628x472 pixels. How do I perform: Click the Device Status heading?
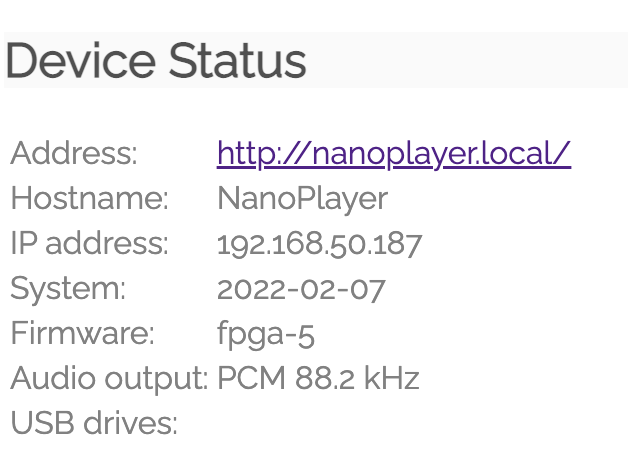(156, 62)
